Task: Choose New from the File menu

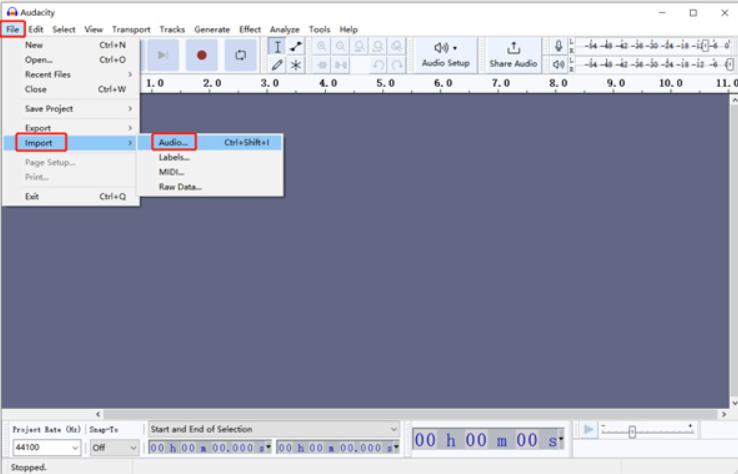Action: click(x=71, y=45)
